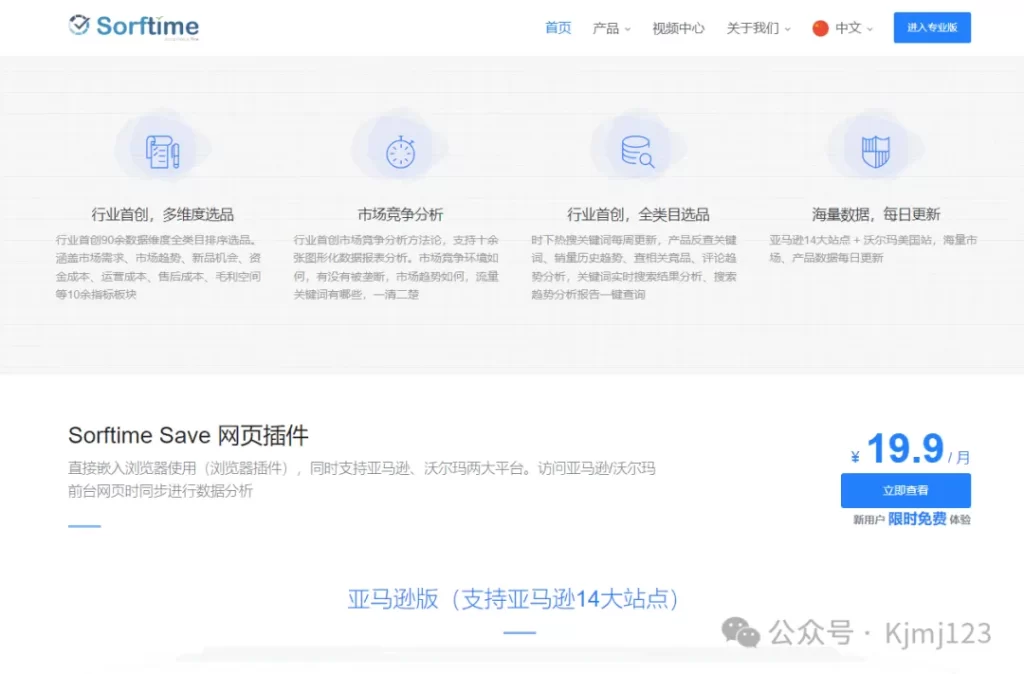Screen dimensions: 1024x674
Task: Click the Sorftime Save 网页插件 title
Action: pos(188,436)
